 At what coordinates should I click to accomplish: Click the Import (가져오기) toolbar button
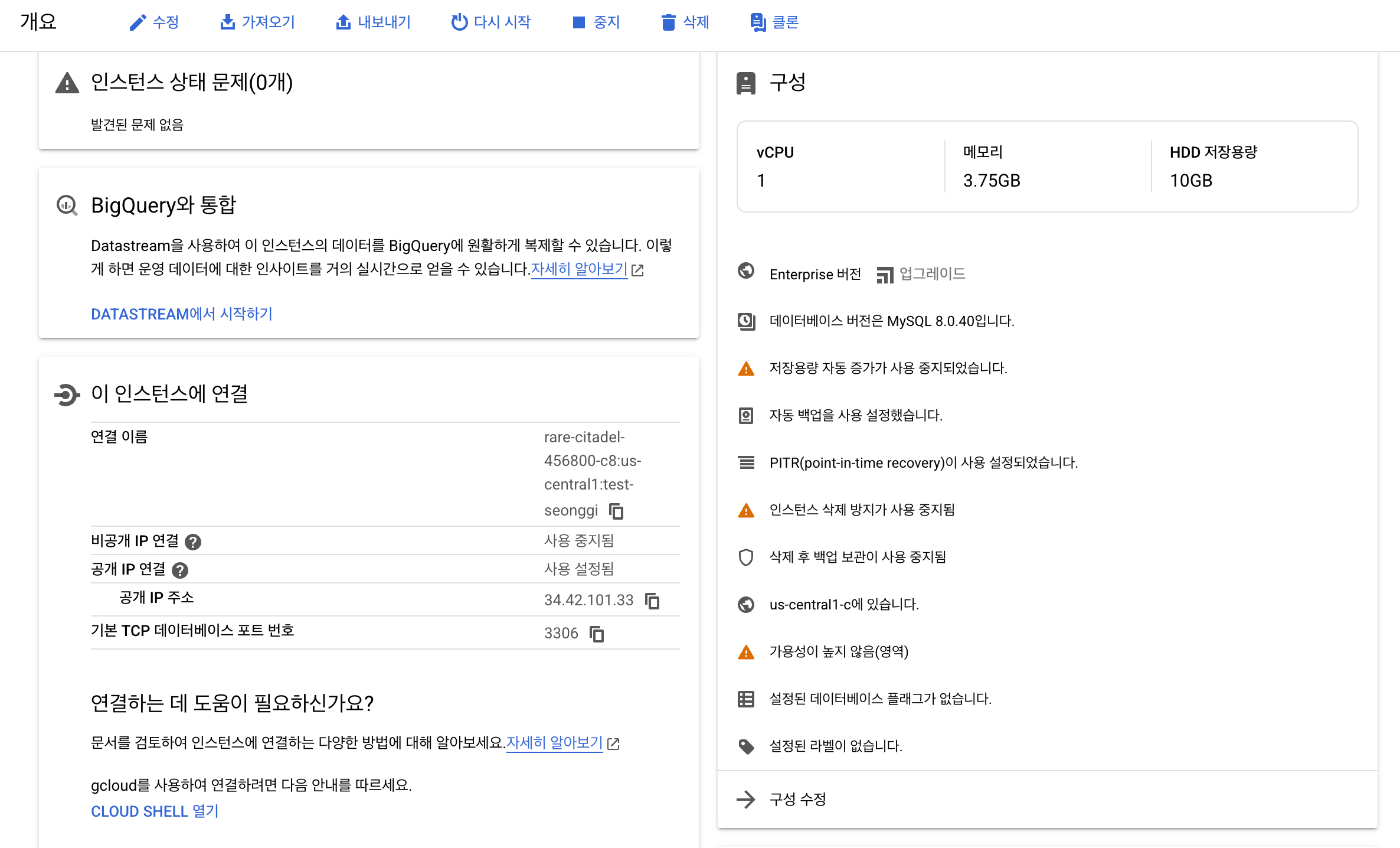pos(257,22)
